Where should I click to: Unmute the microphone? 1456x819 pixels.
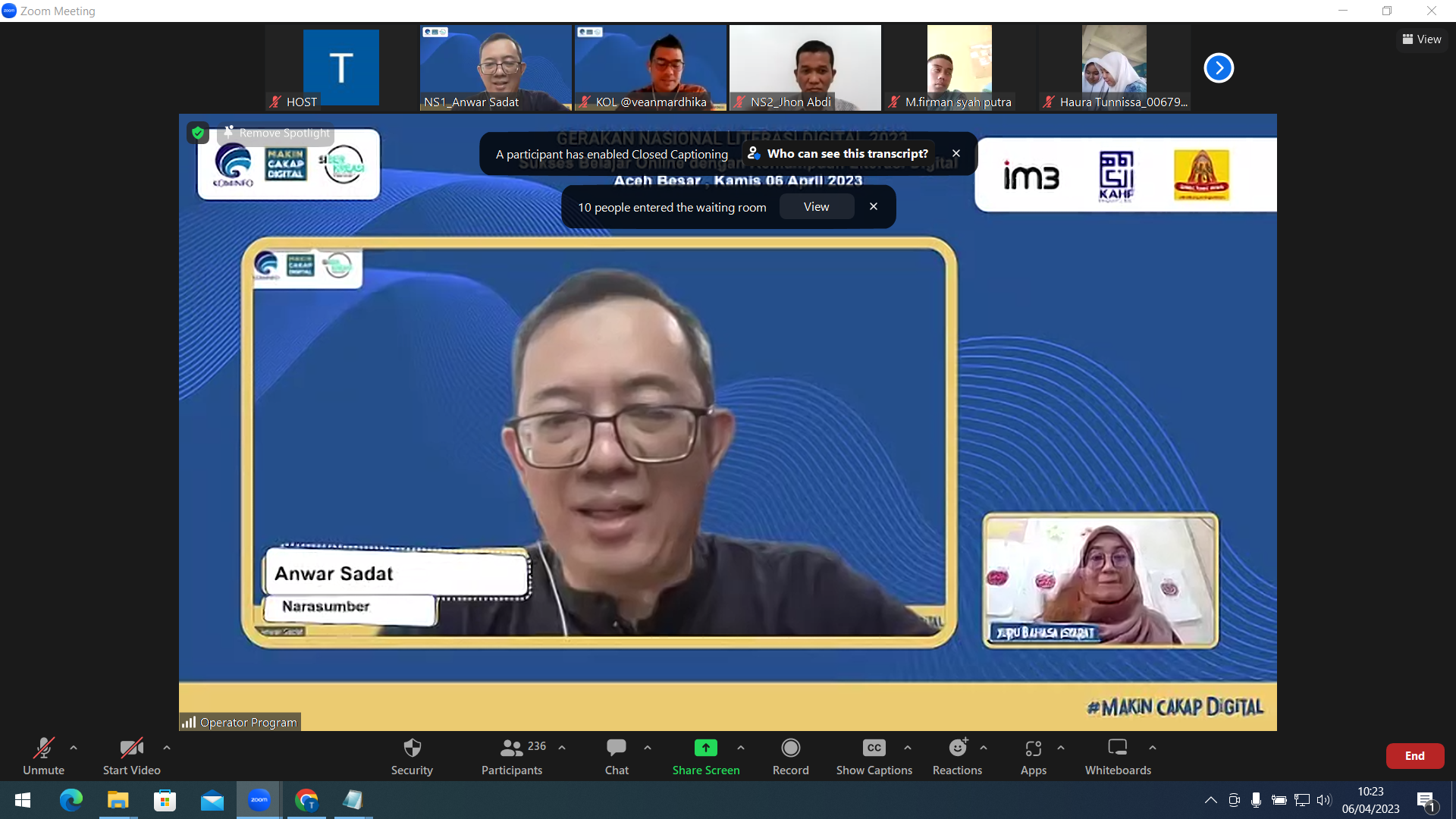(x=43, y=756)
